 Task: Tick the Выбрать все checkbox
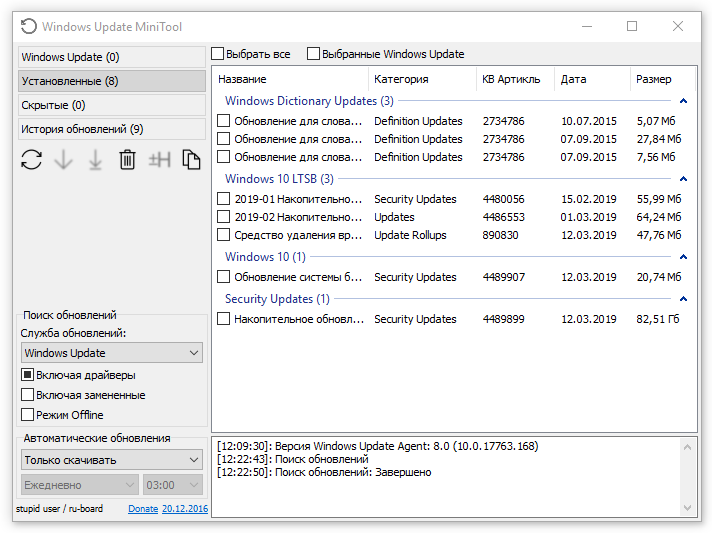[x=218, y=54]
